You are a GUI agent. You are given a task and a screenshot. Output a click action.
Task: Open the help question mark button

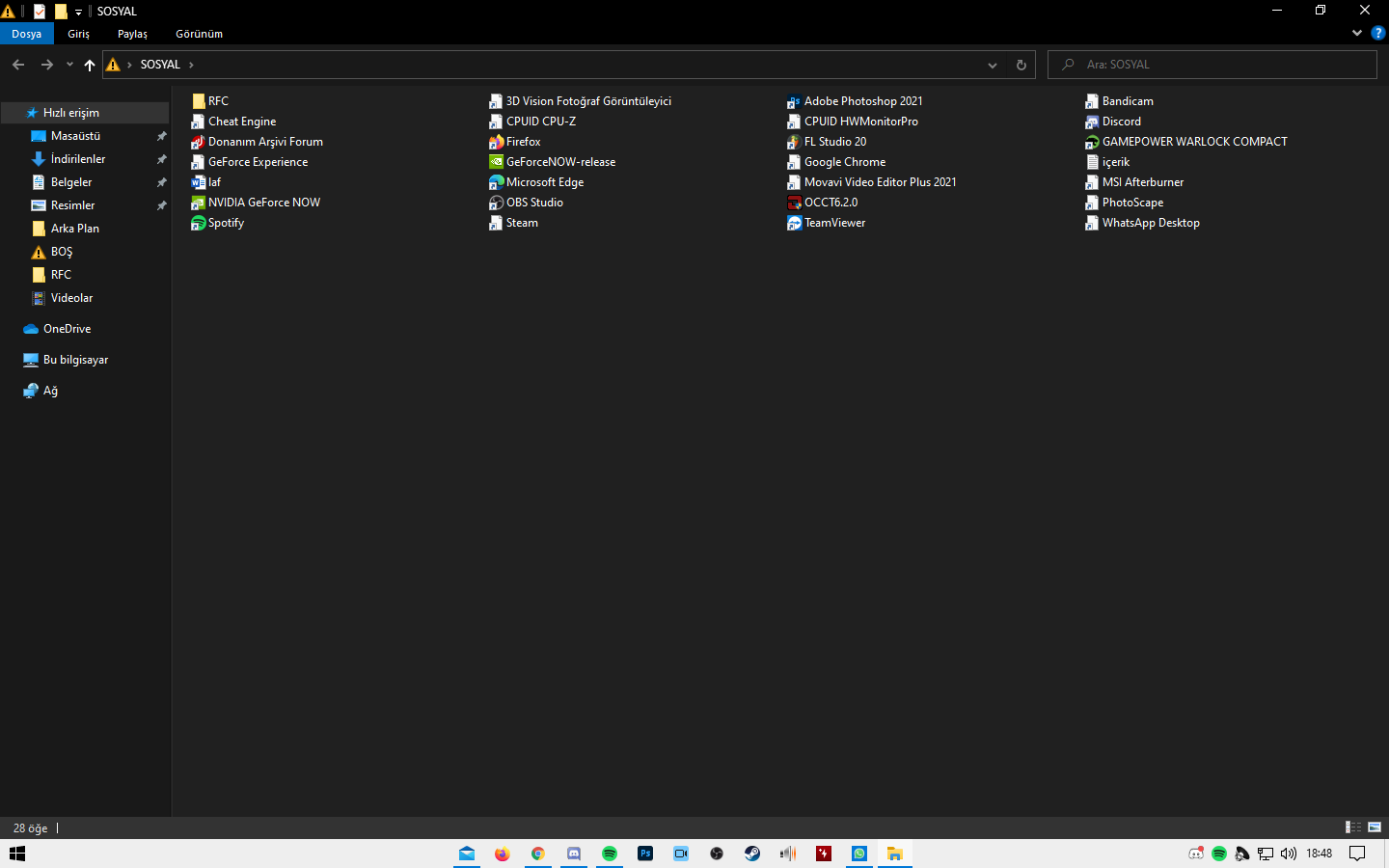1377,33
